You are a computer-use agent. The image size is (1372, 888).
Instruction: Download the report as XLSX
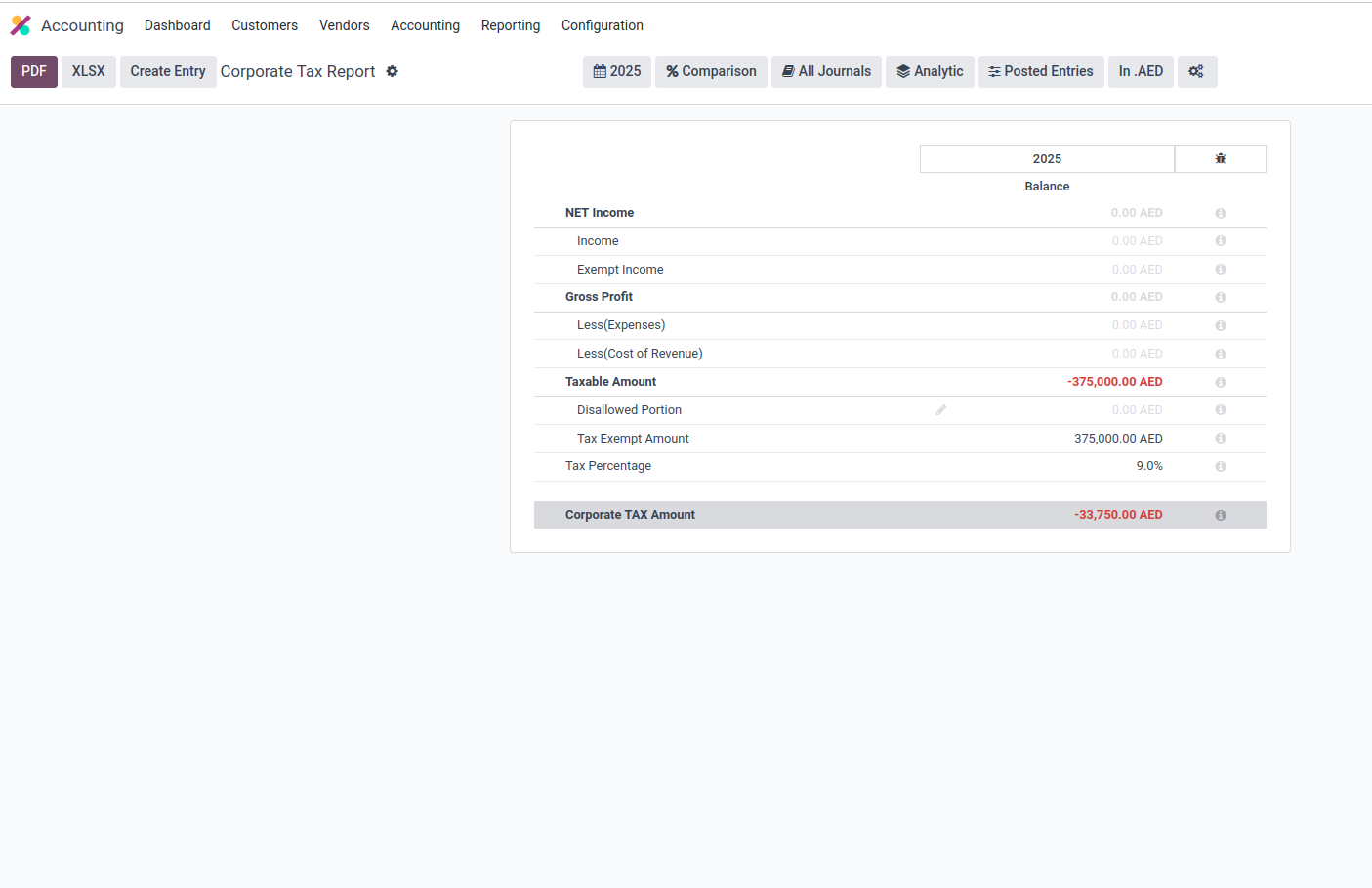88,71
